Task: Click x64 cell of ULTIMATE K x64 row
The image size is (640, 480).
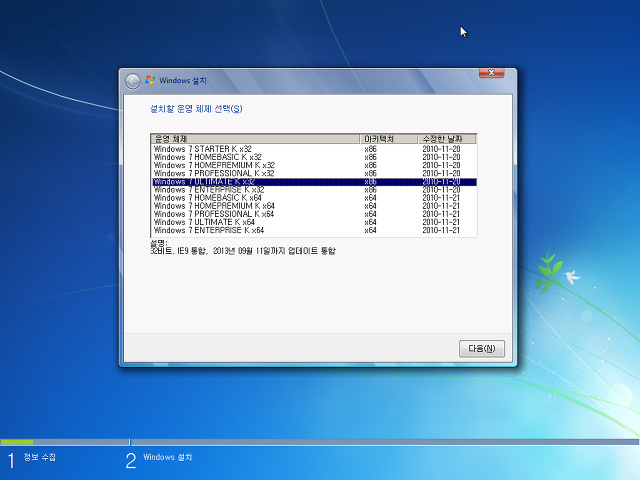Action: pos(370,222)
